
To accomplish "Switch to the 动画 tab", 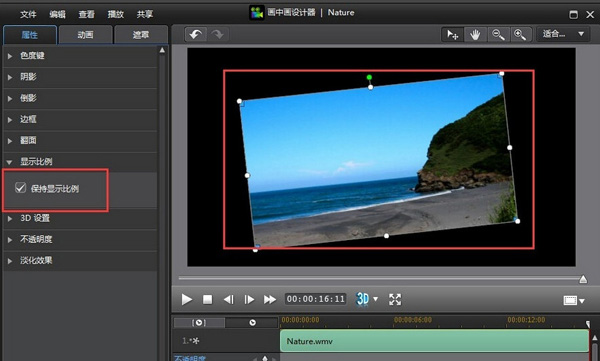I will tap(85, 35).
